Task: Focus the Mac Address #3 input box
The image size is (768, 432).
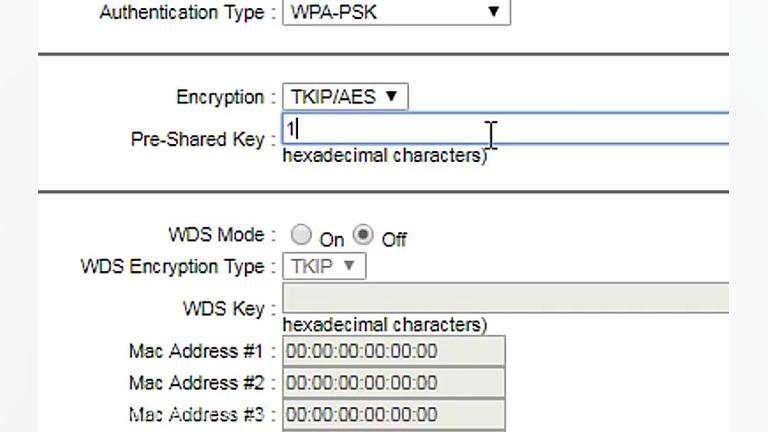Action: [x=394, y=414]
